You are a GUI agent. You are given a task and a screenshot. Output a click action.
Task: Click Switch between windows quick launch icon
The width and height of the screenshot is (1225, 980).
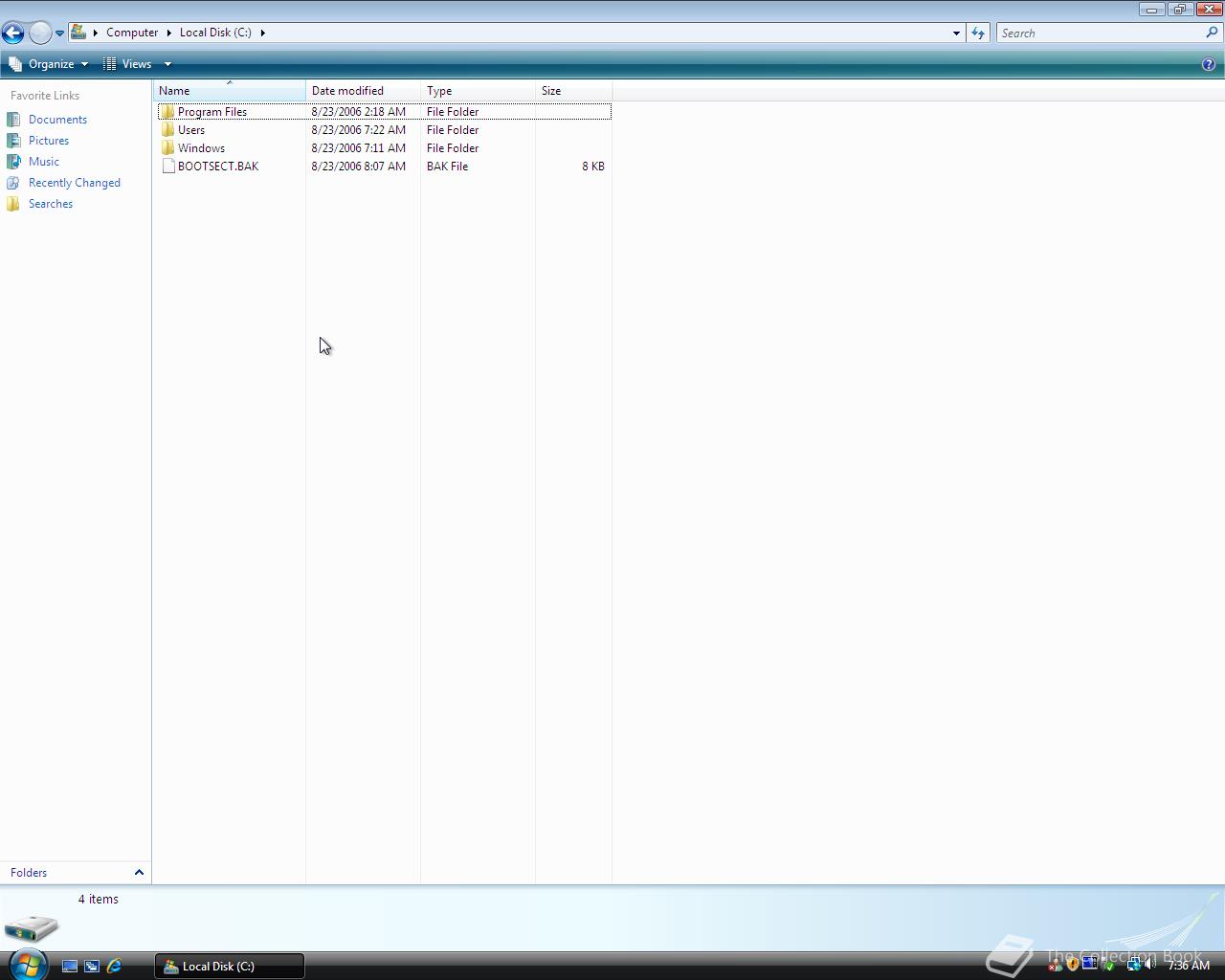92,967
